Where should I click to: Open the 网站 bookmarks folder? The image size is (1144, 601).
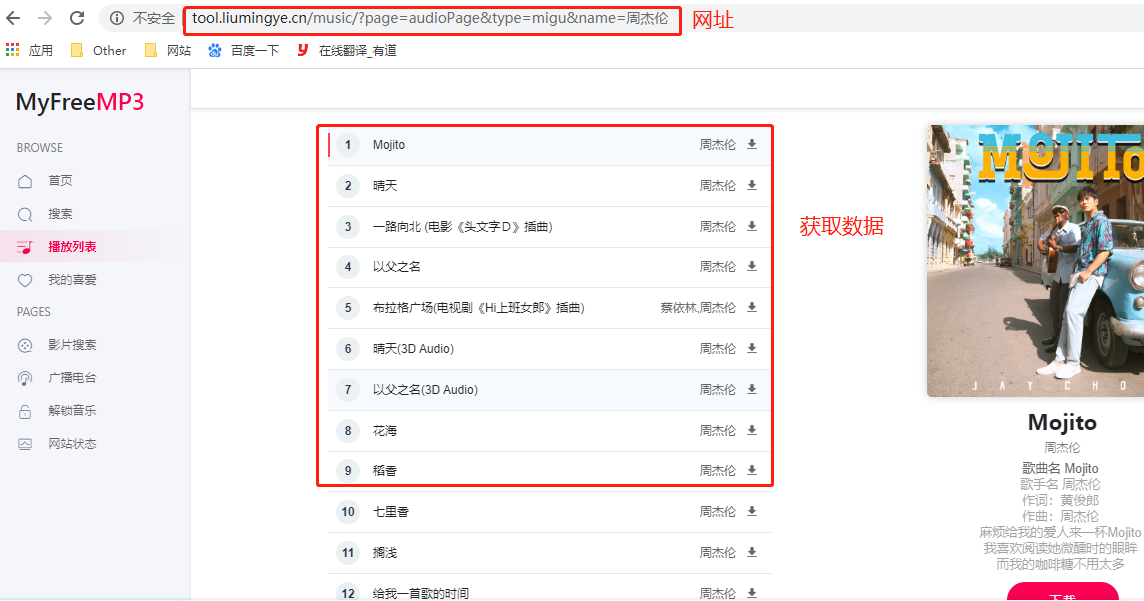pyautogui.click(x=168, y=50)
